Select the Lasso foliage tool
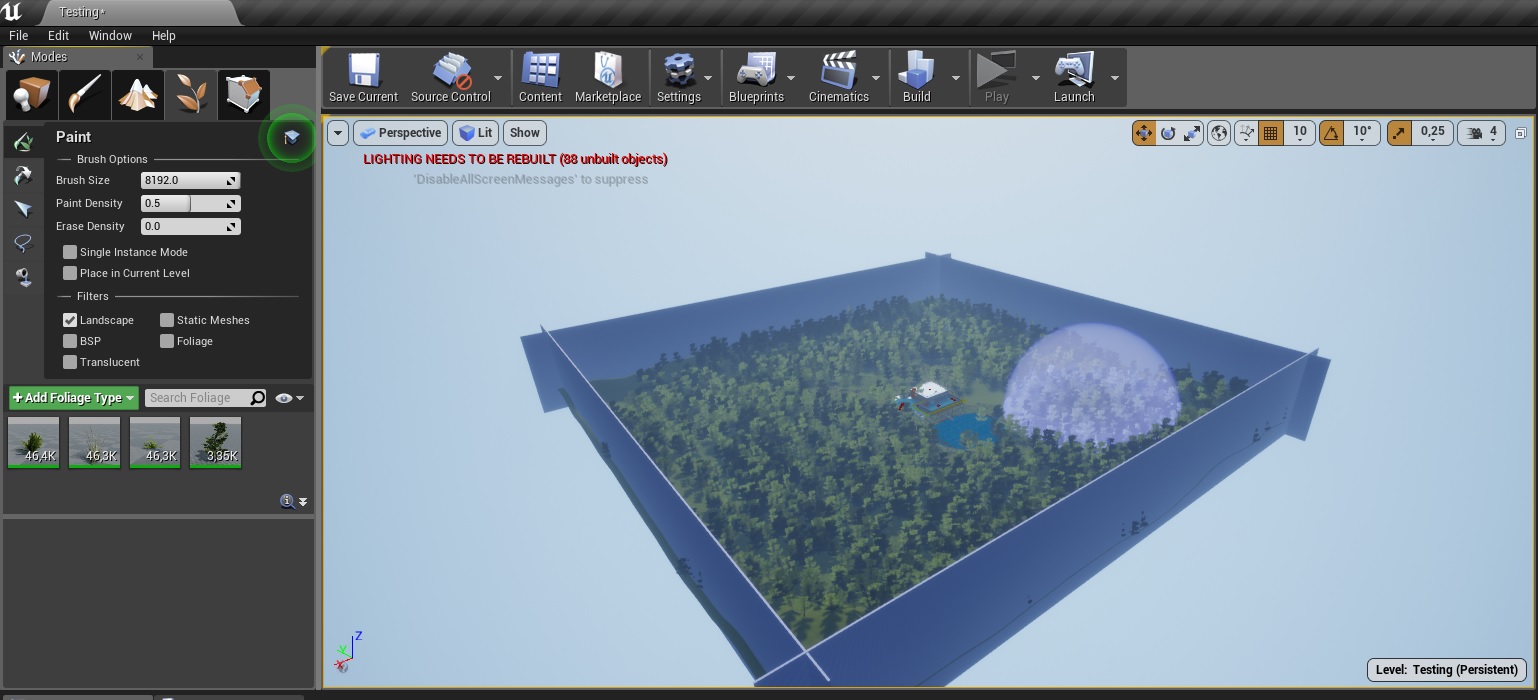 [x=23, y=243]
